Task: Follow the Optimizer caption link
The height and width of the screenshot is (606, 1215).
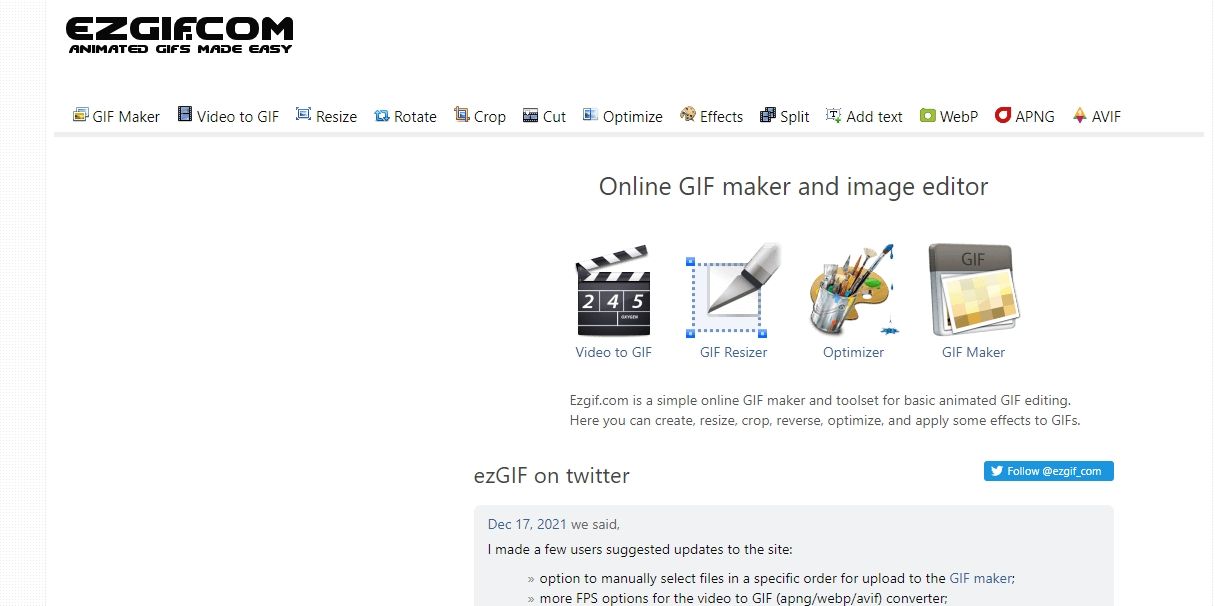Action: coord(853,352)
